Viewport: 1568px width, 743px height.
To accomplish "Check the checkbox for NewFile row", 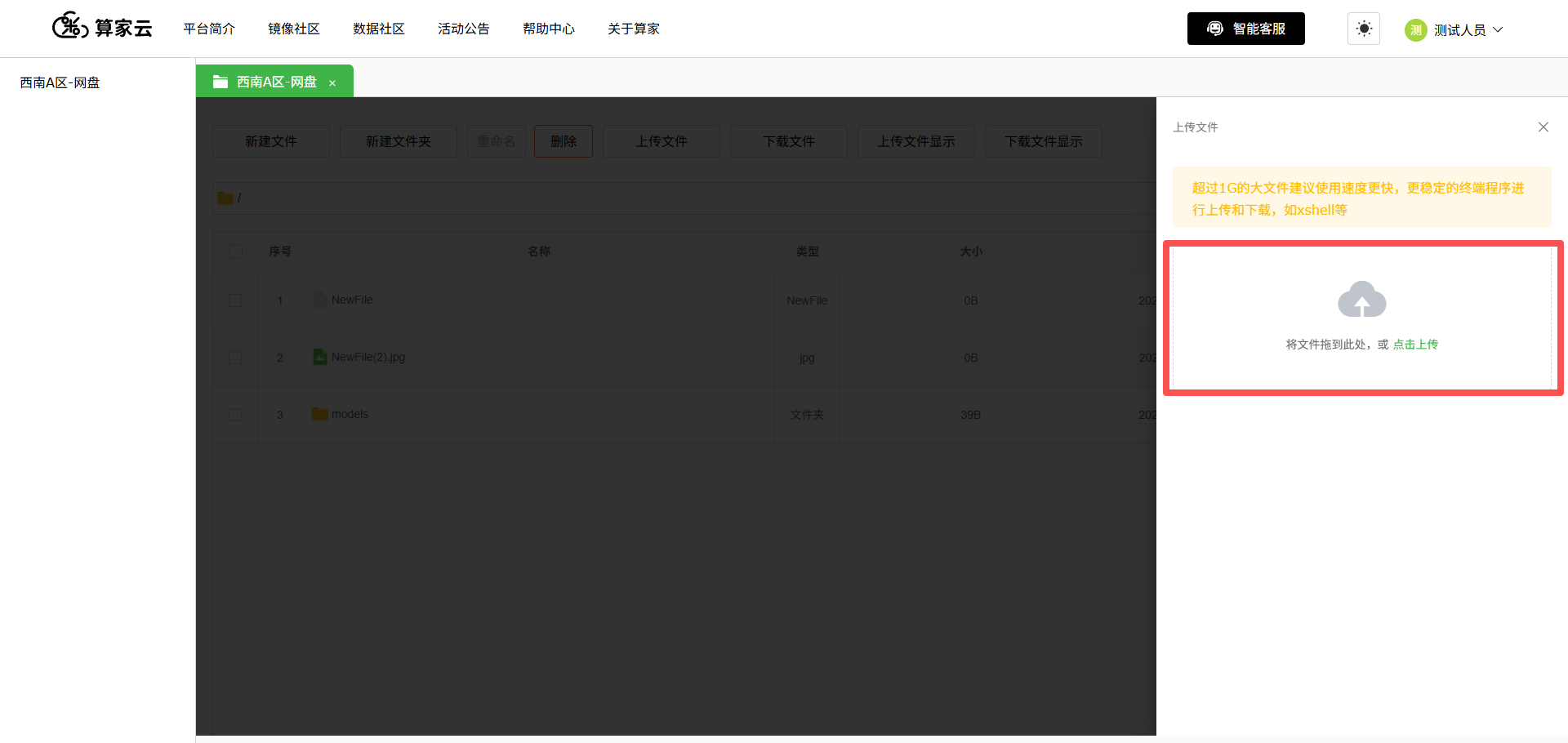I will coord(235,300).
